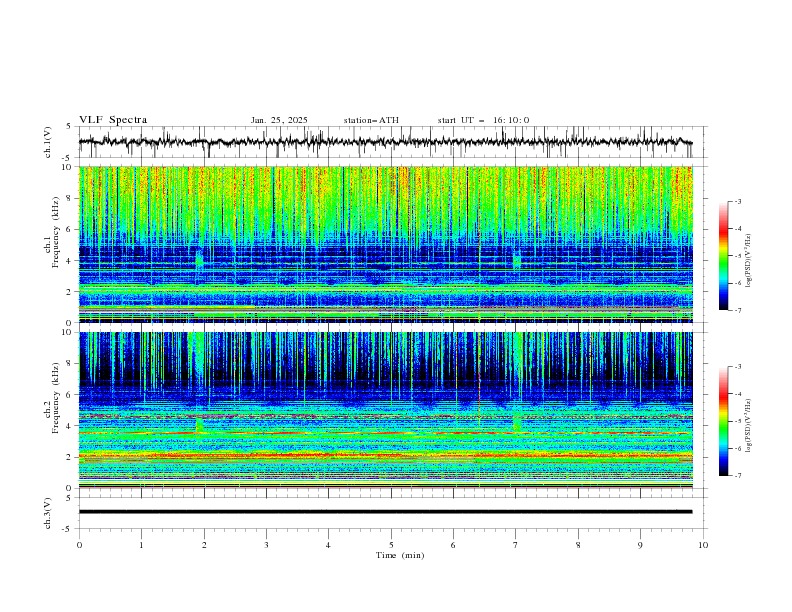Image resolution: width=792 pixels, height=612 pixels.
Task: Click the "-7" label on ch.1 colorbar
Action: pyautogui.click(x=738, y=310)
